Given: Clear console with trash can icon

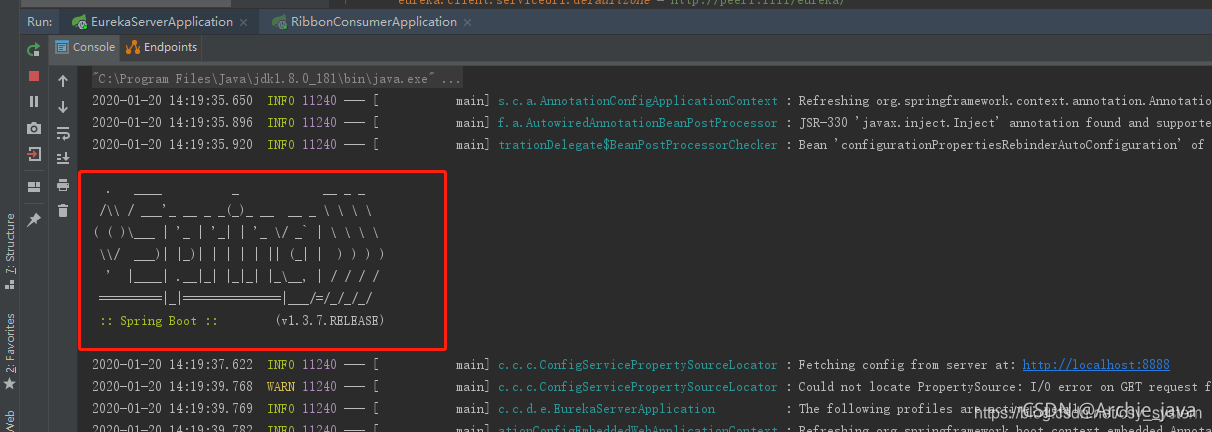Looking at the screenshot, I should click(63, 210).
